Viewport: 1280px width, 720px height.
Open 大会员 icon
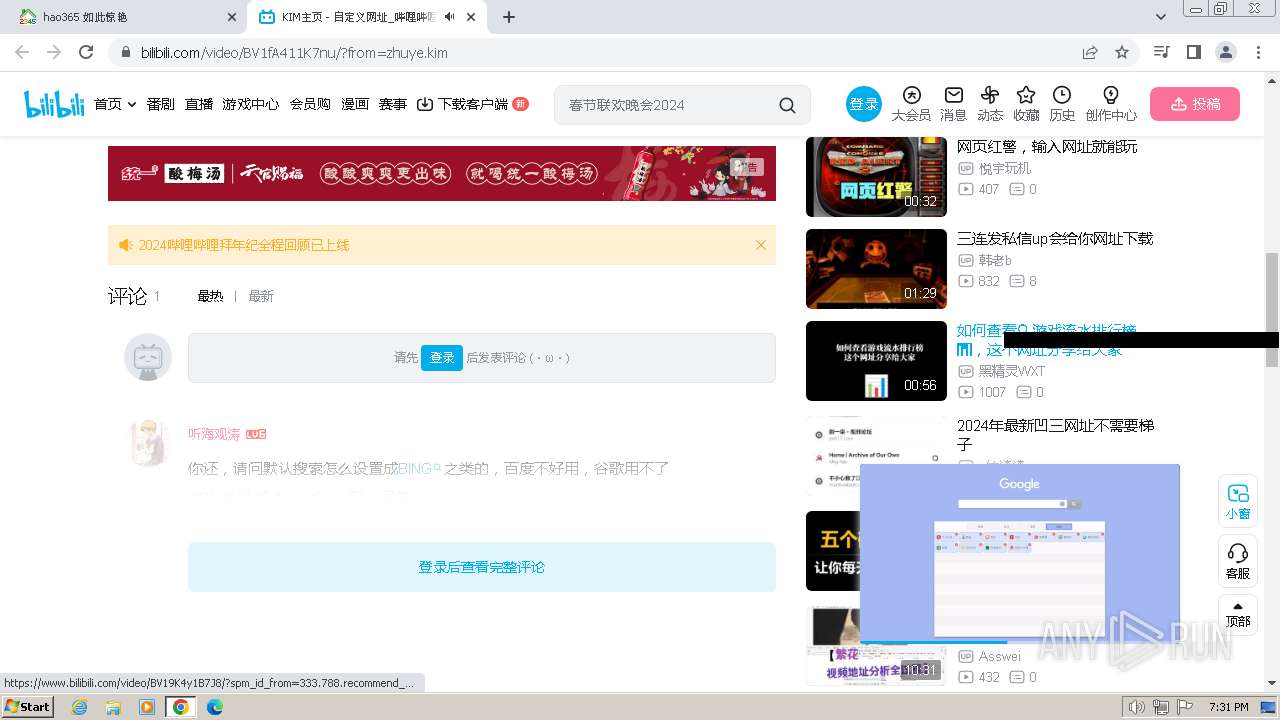point(911,104)
